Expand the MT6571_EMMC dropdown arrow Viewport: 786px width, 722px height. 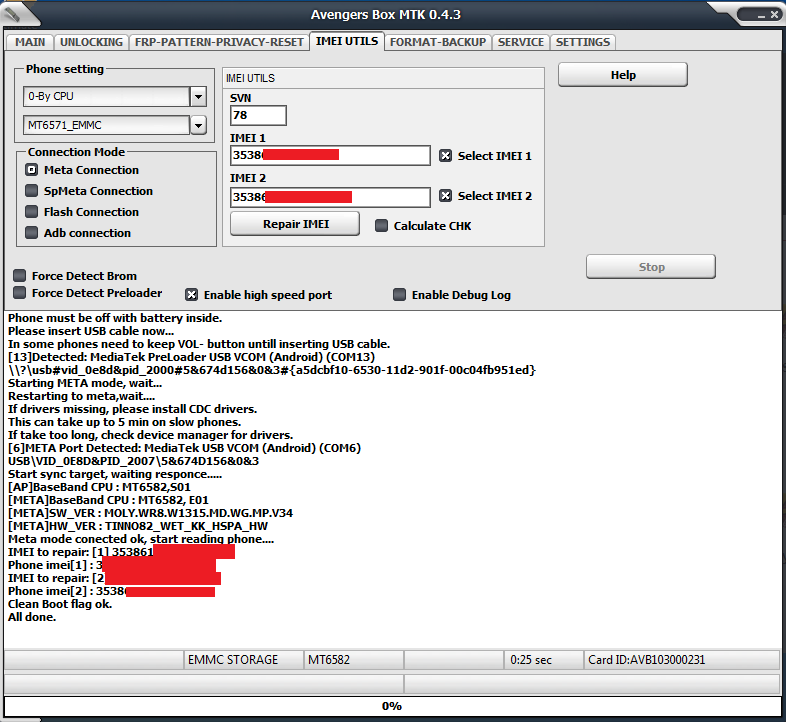coord(199,125)
